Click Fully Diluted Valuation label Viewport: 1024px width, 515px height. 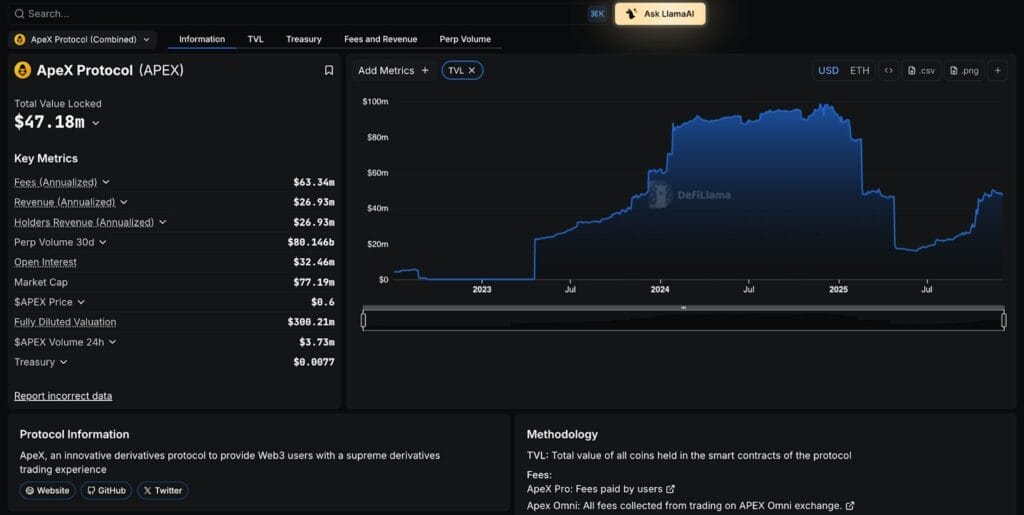click(65, 322)
